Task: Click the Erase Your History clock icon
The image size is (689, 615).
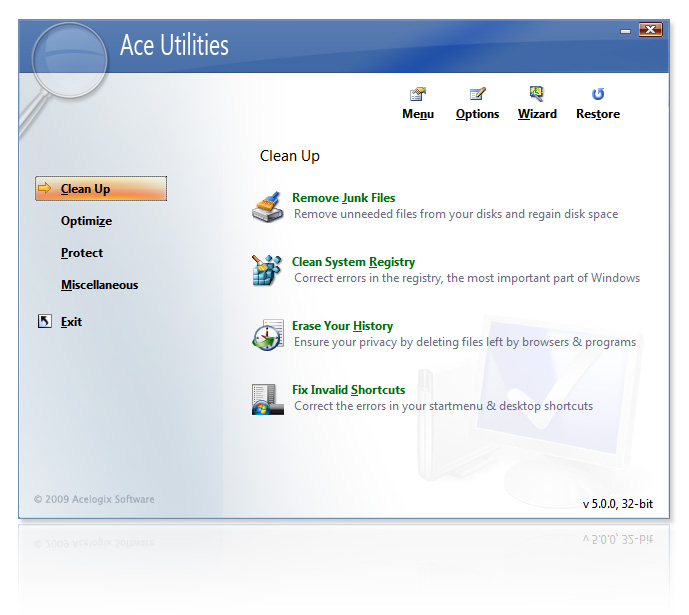Action: (268, 335)
